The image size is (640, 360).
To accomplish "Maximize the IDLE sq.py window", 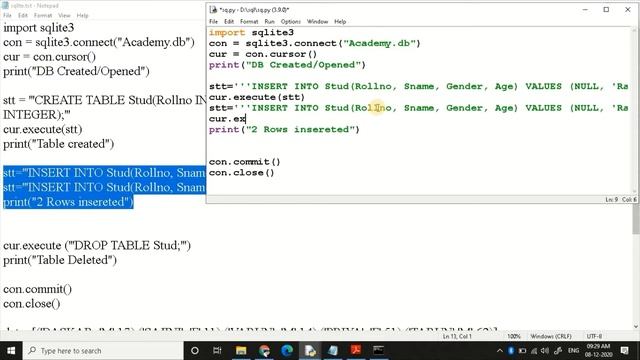I will [x=606, y=10].
